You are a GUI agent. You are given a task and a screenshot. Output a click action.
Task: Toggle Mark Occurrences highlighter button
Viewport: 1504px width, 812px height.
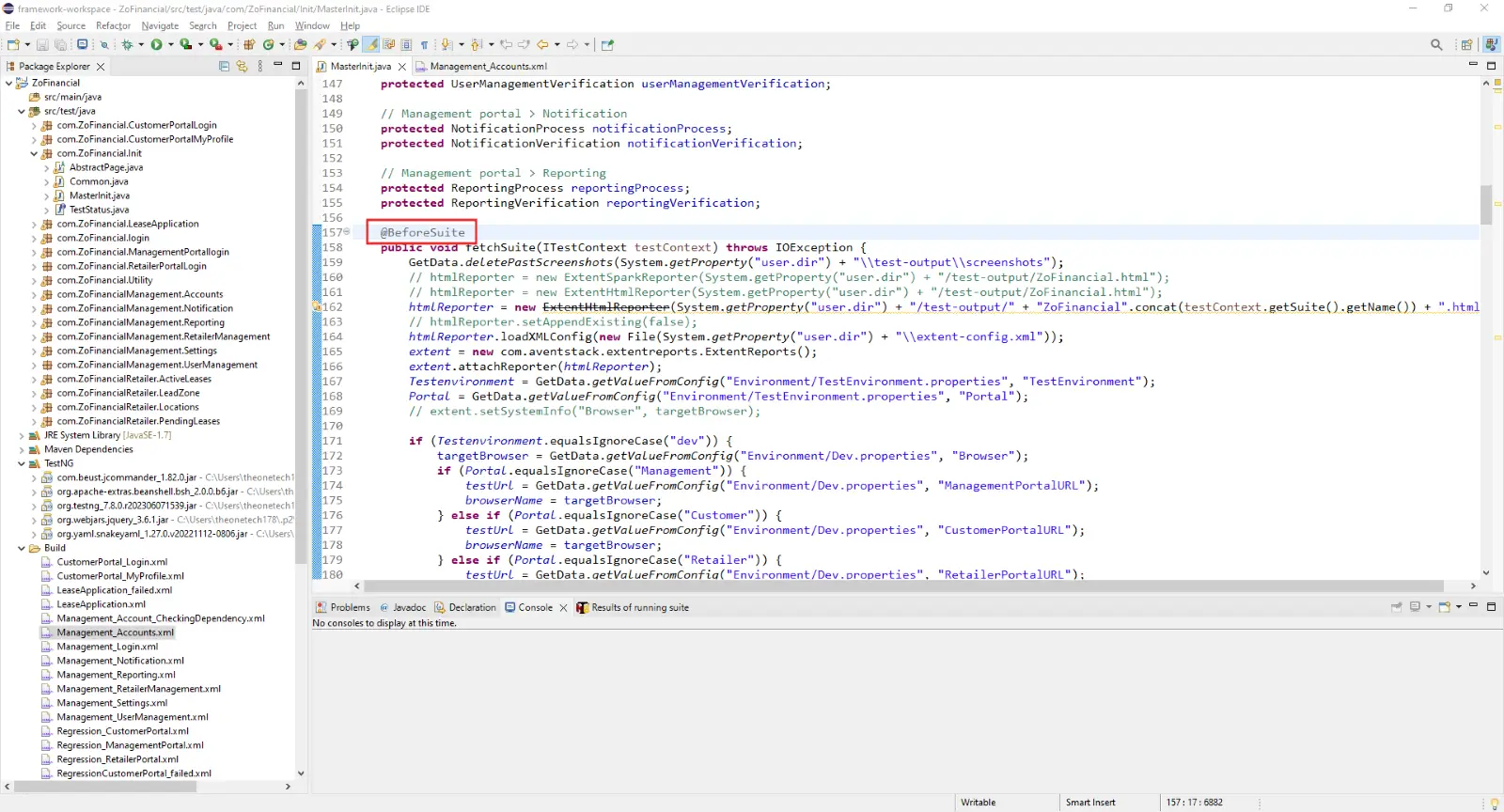coord(372,44)
